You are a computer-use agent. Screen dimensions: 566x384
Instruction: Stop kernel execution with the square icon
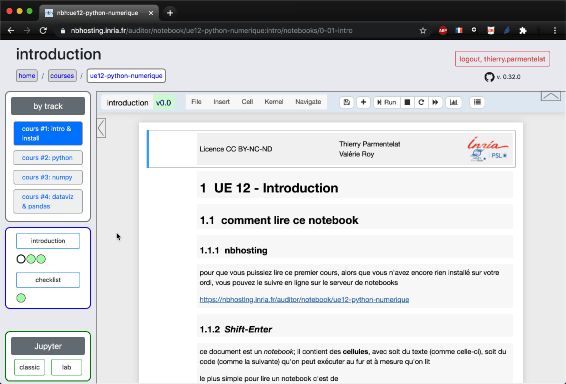point(407,102)
